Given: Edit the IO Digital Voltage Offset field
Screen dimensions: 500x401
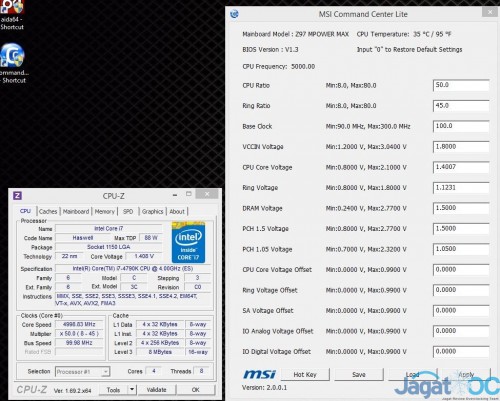Looking at the screenshot, I should (461, 352).
